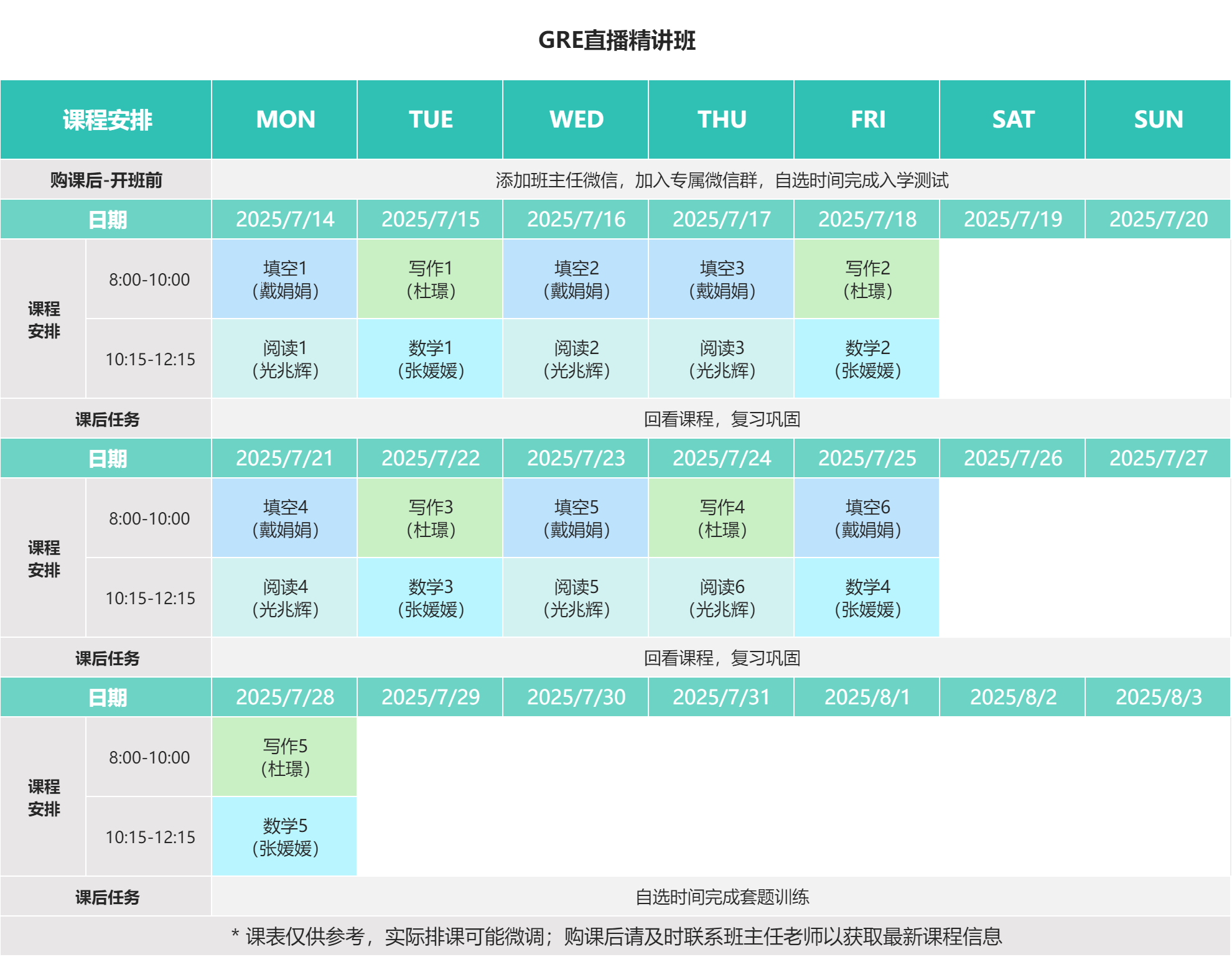The image size is (1232, 957).
Task: Click date cell 2025/7/15
Action: click(x=431, y=219)
